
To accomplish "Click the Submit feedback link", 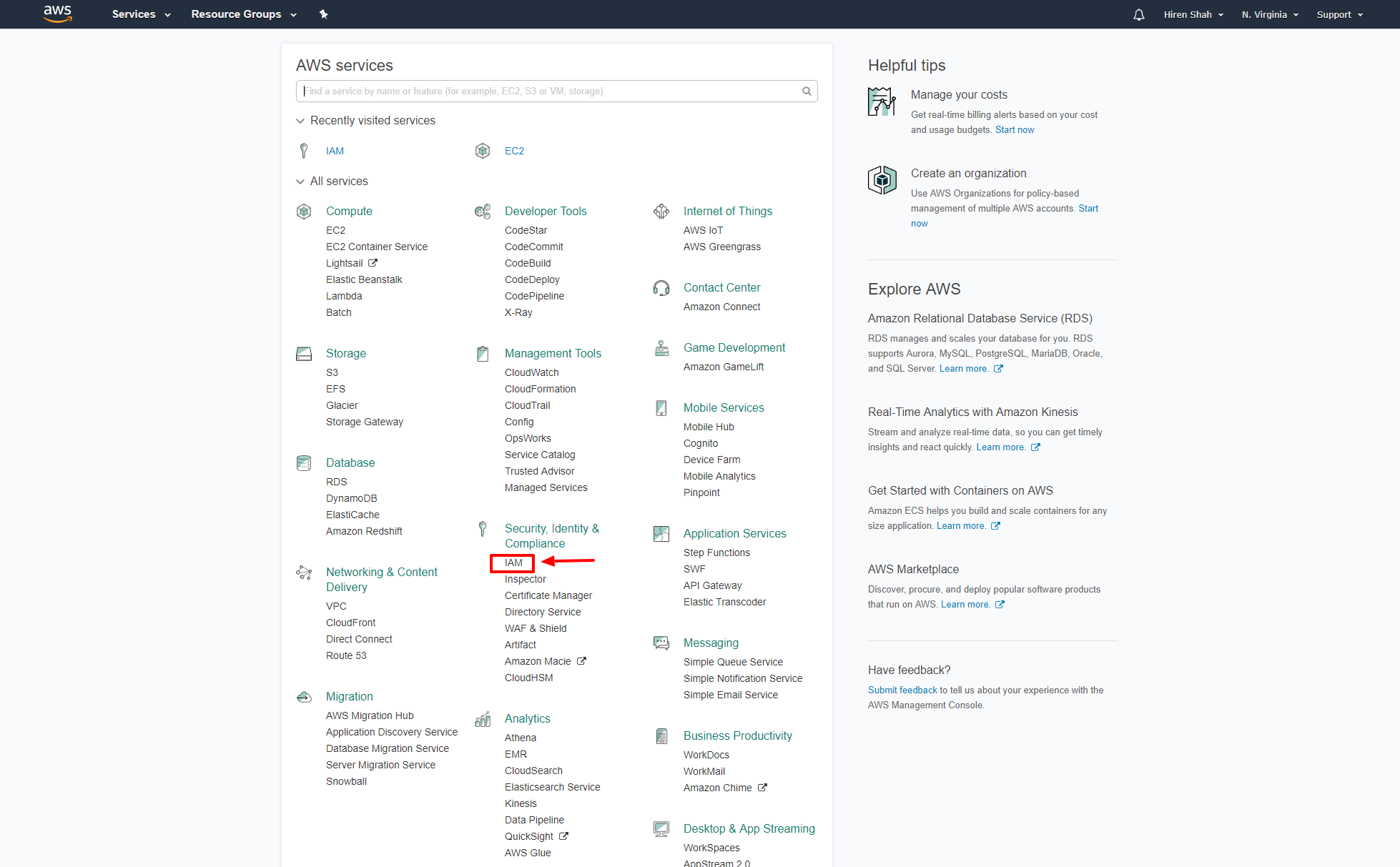I will click(x=902, y=690).
